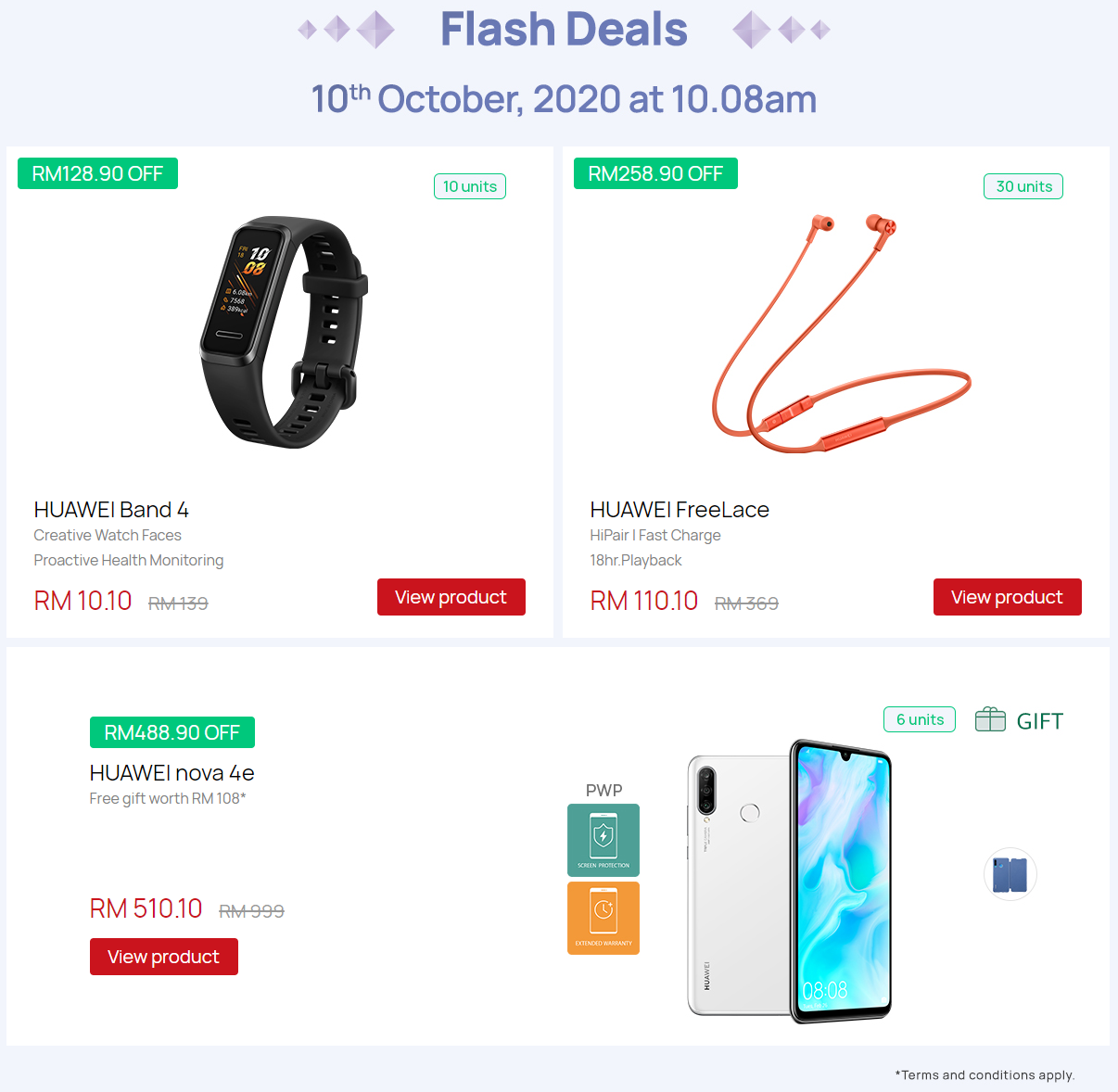
Task: Open the HUAWEI Band 4 title
Action: click(111, 510)
